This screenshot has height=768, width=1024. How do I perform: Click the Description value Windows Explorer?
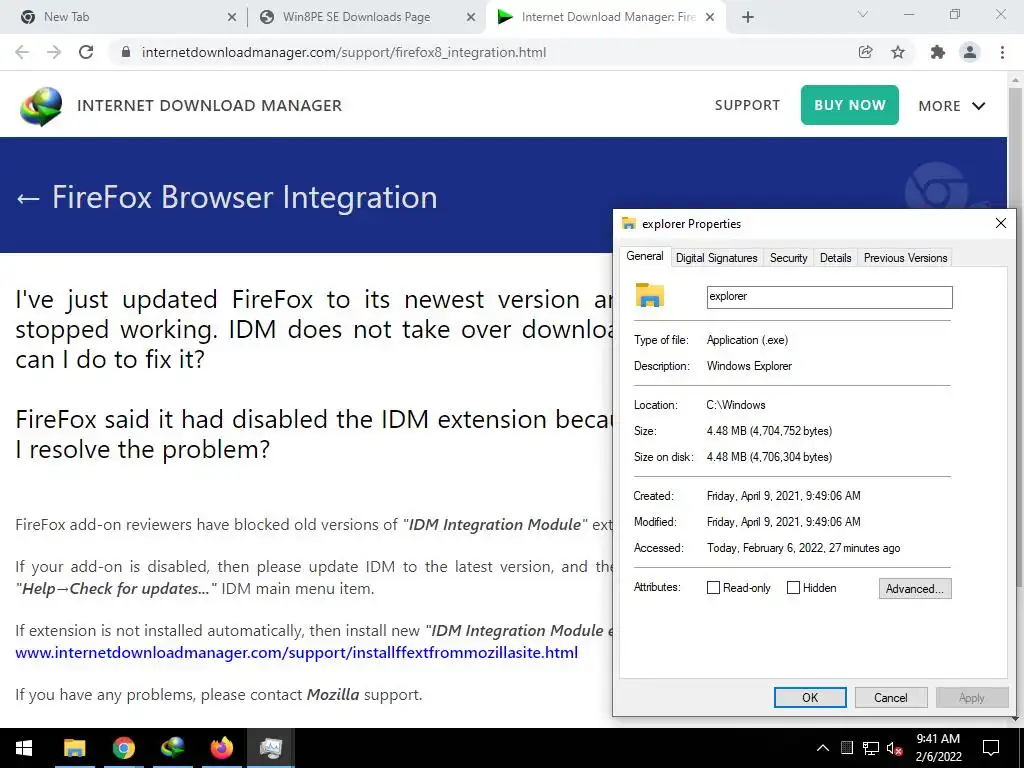tap(749, 366)
